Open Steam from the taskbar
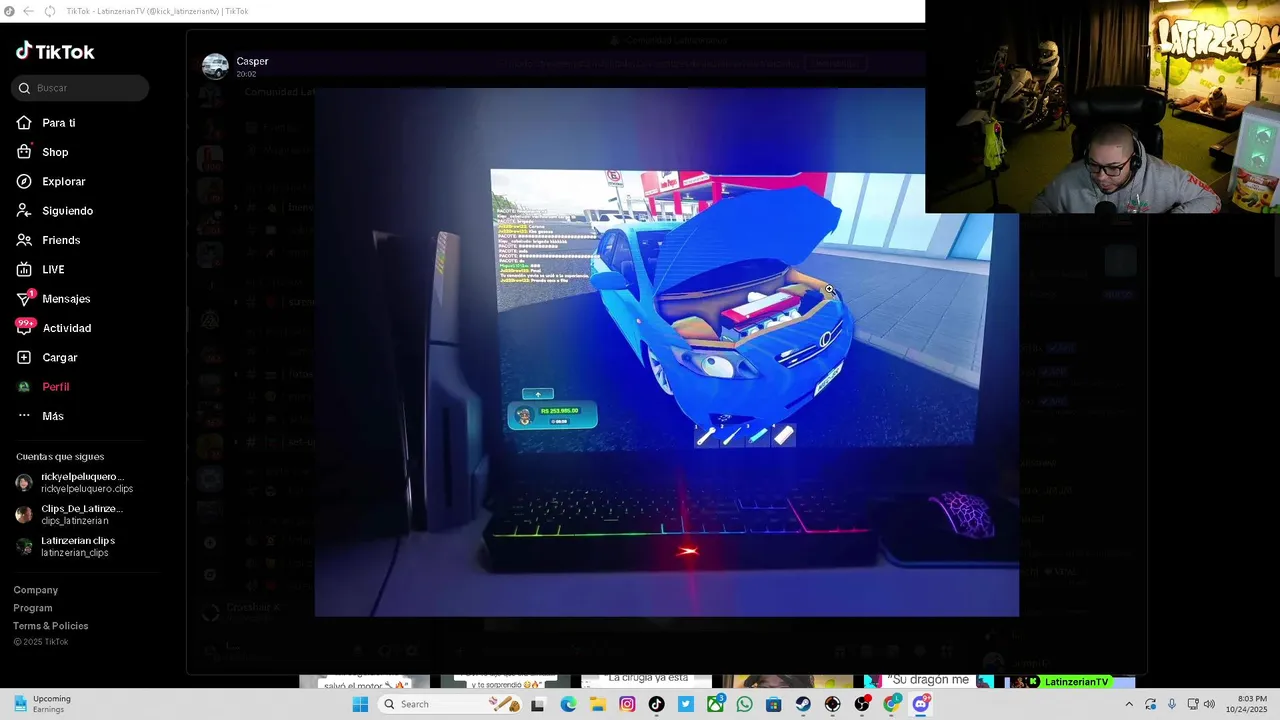The image size is (1280, 720). click(x=803, y=704)
